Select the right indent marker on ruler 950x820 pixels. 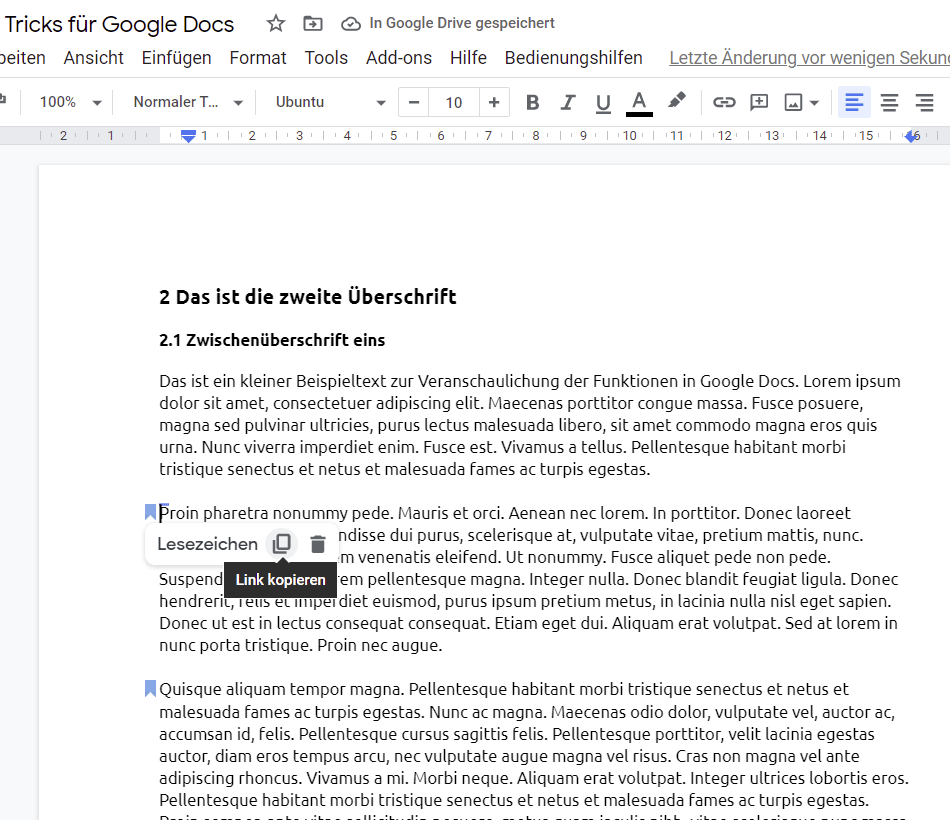click(911, 136)
